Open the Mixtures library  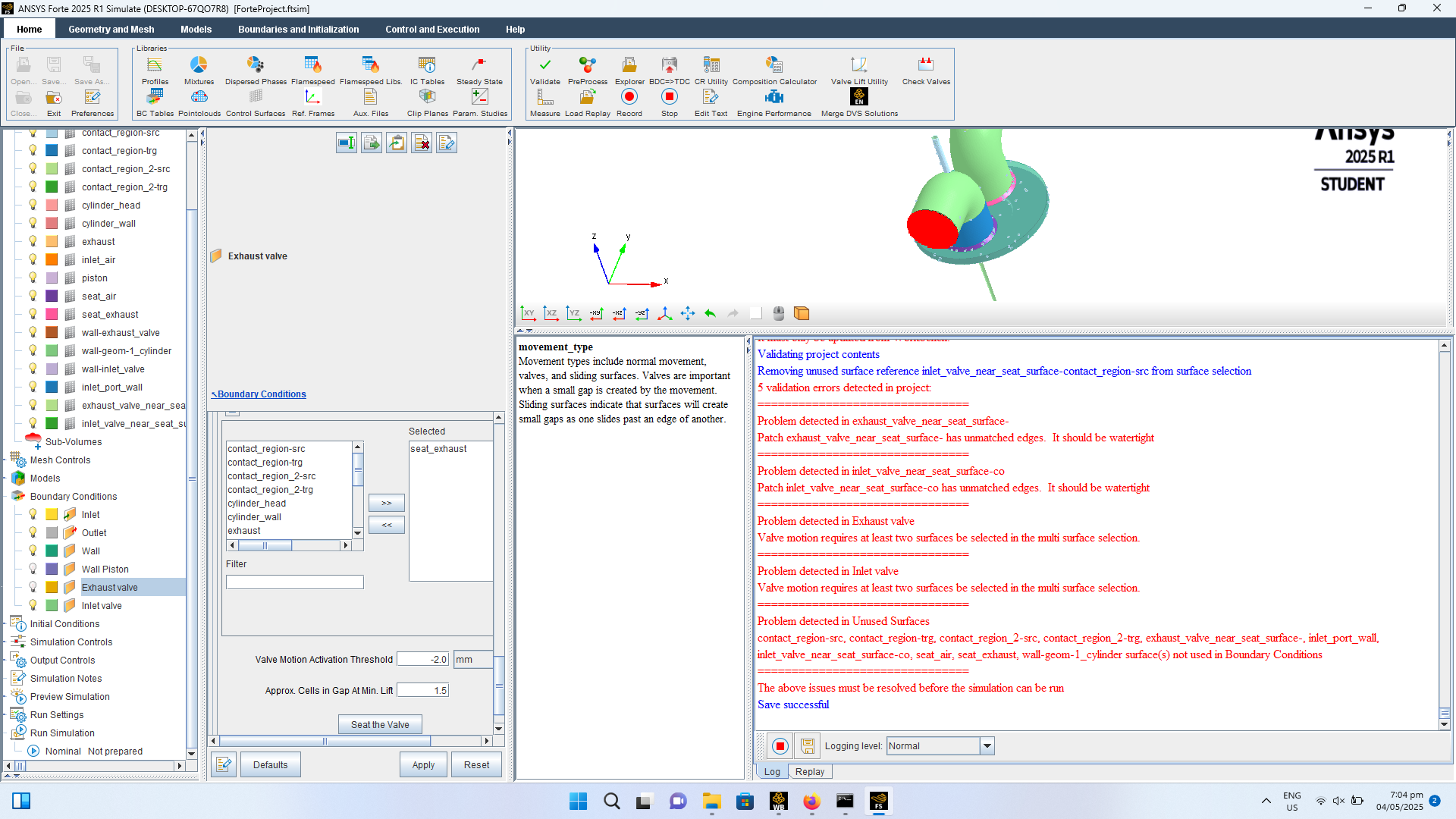click(199, 71)
